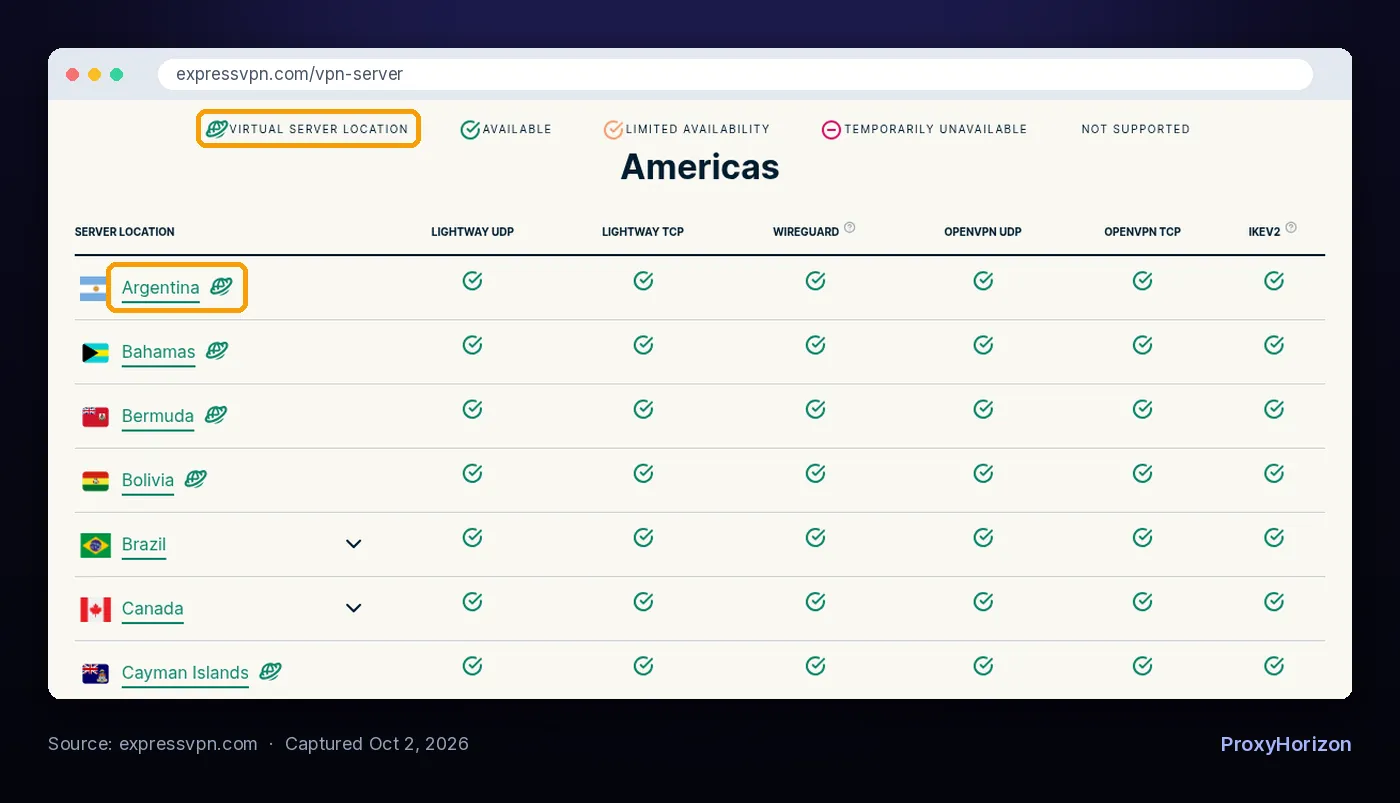Click the expressvpn.com/vpn-server address bar

point(735,74)
